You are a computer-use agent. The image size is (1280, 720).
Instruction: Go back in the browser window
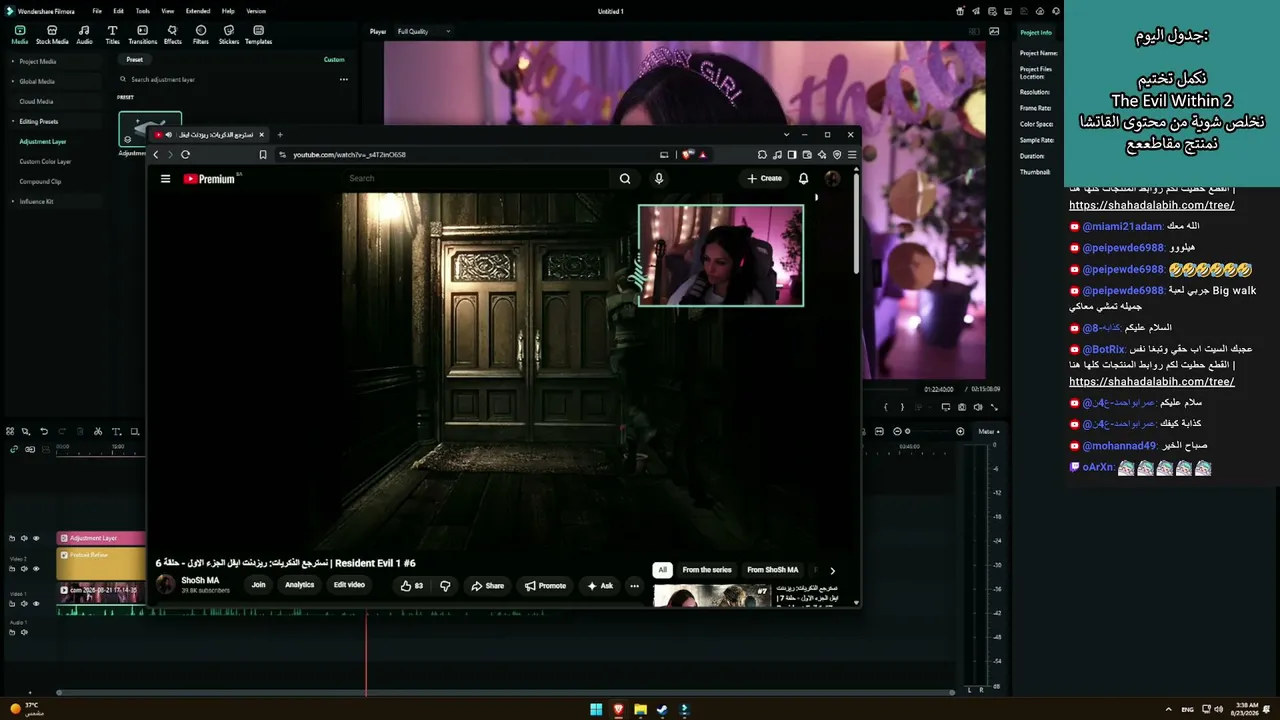coord(155,155)
